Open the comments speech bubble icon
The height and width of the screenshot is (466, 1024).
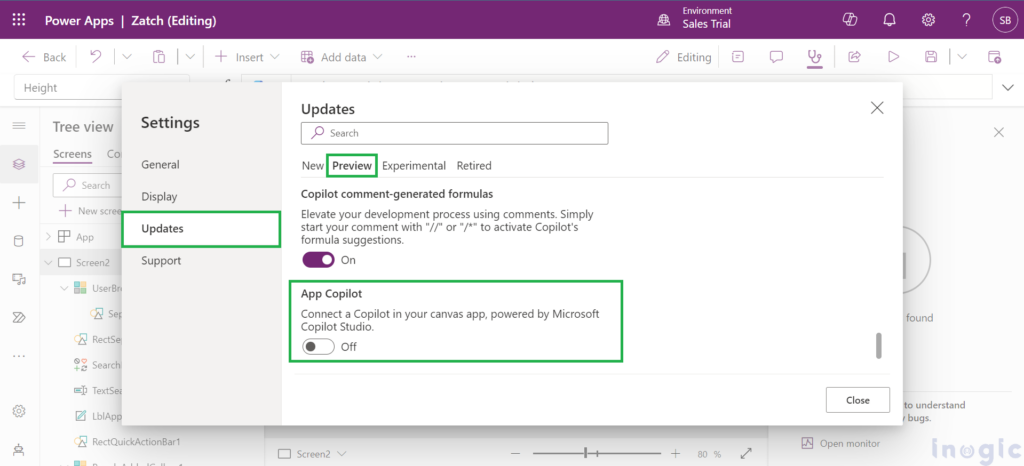(776, 57)
